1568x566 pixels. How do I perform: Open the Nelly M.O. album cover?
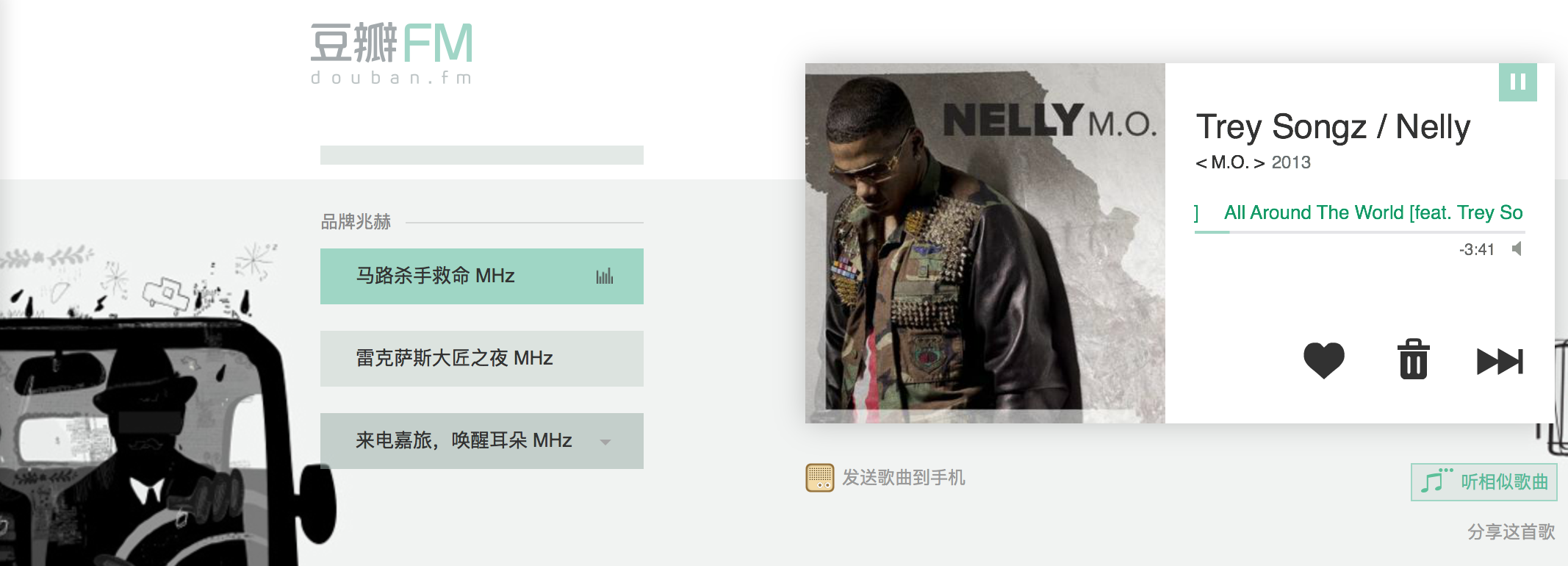pyautogui.click(x=985, y=243)
